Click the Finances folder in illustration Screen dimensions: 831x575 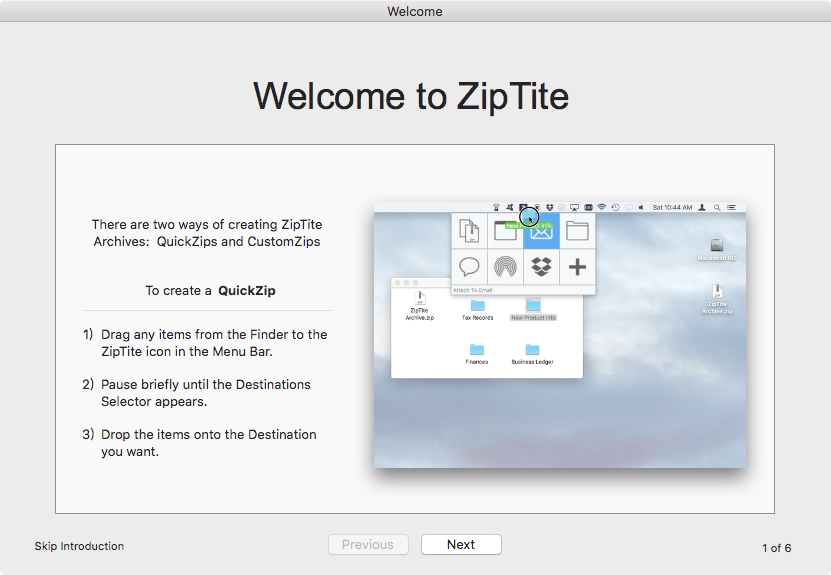(477, 354)
